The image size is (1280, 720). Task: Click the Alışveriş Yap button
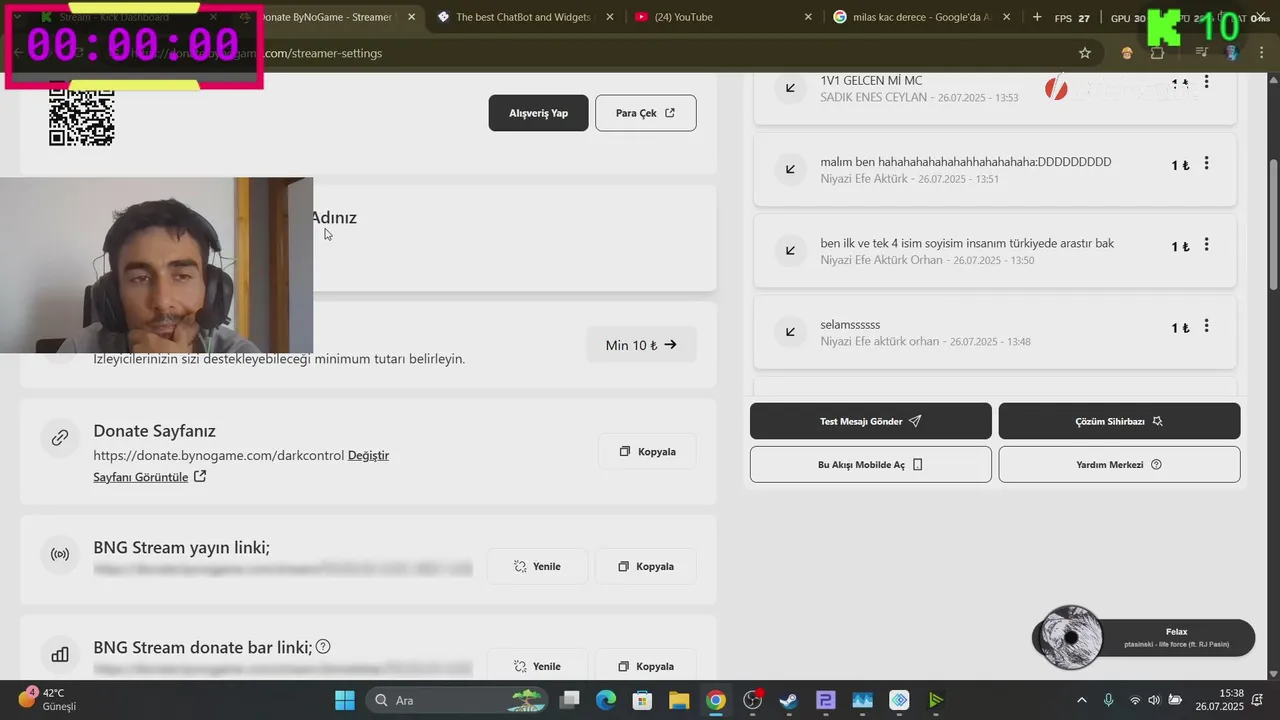[x=538, y=113]
